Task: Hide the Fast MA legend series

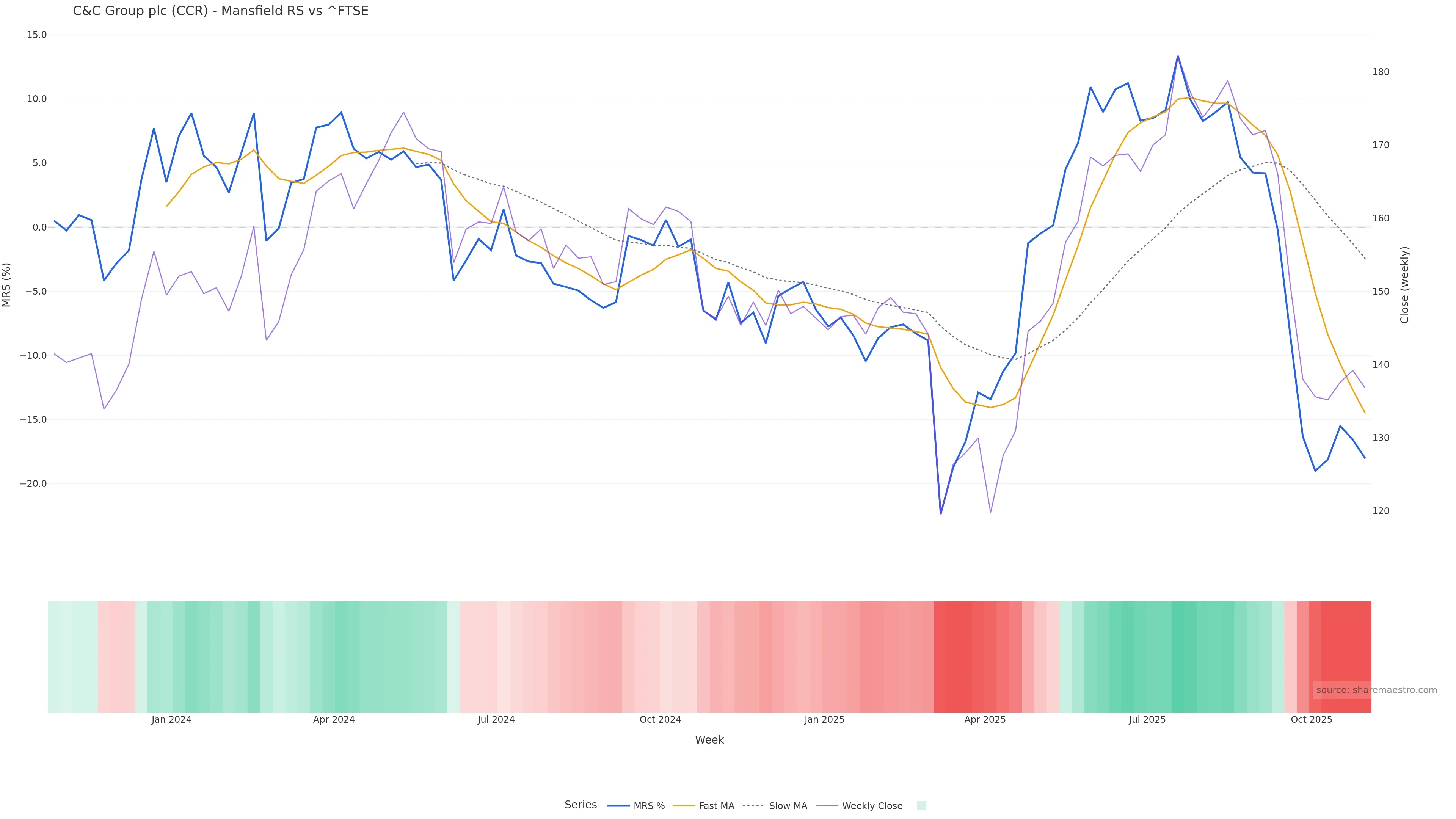Action: (716, 806)
